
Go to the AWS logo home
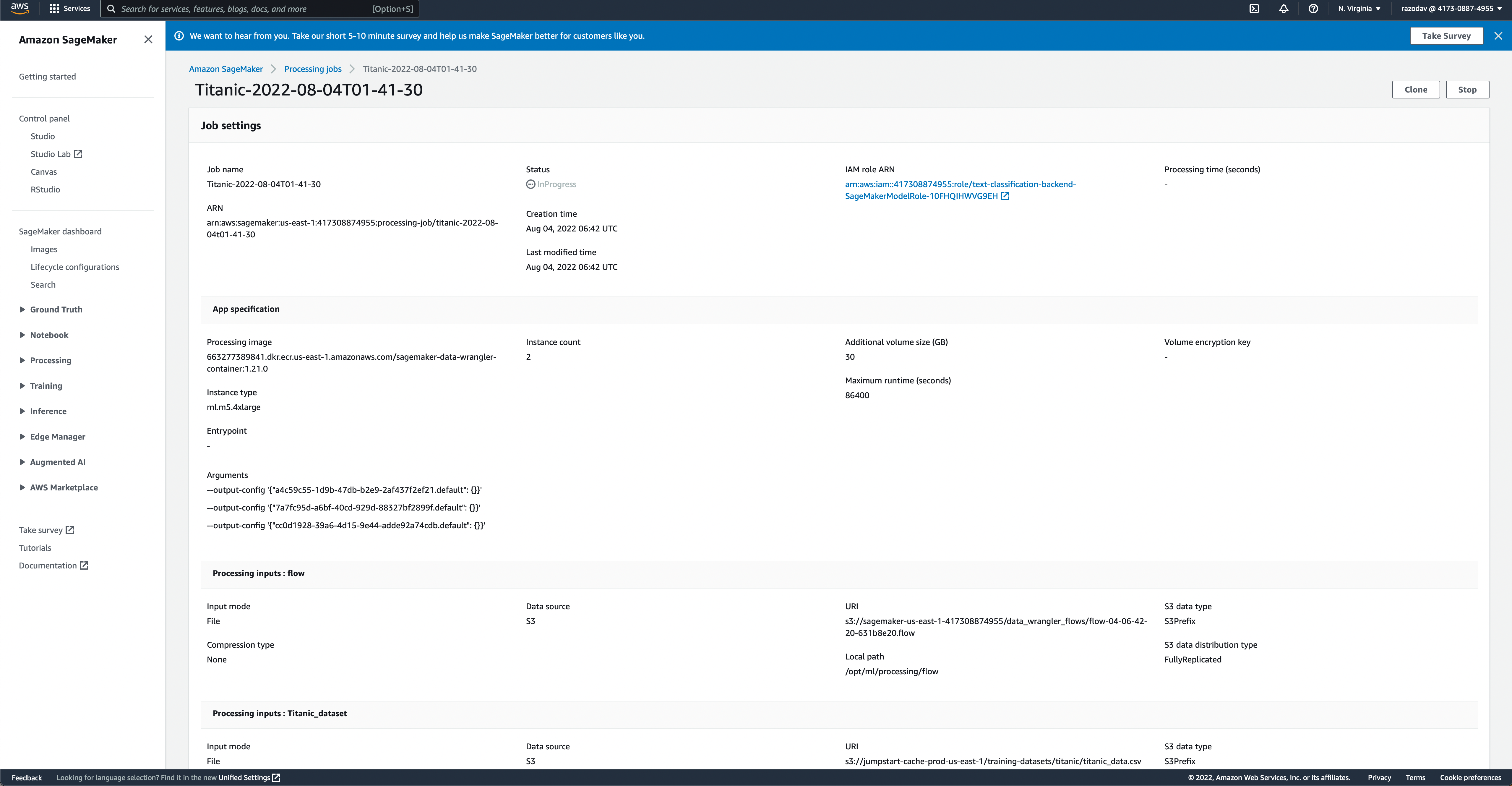coord(20,8)
